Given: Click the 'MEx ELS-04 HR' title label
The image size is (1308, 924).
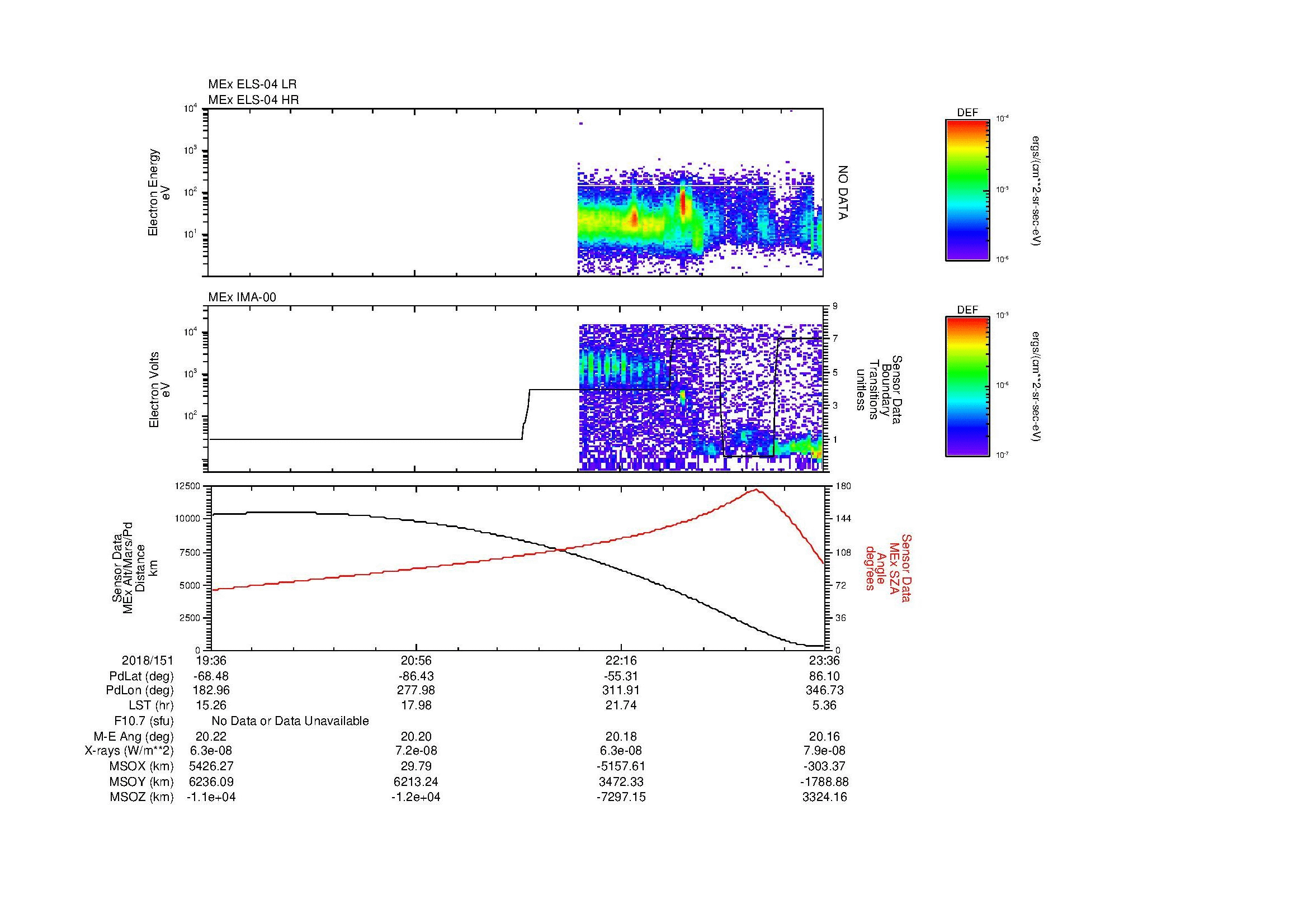Looking at the screenshot, I should (x=253, y=99).
